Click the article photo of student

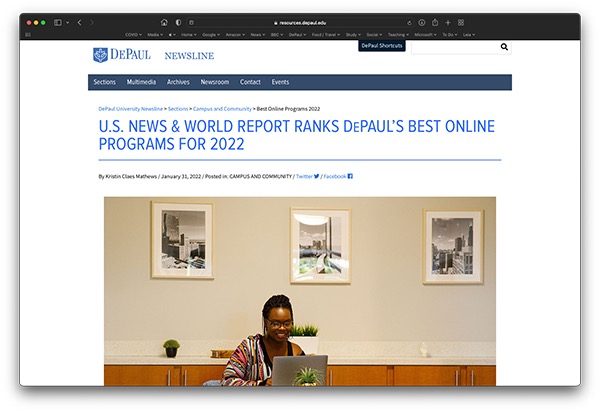coord(300,291)
